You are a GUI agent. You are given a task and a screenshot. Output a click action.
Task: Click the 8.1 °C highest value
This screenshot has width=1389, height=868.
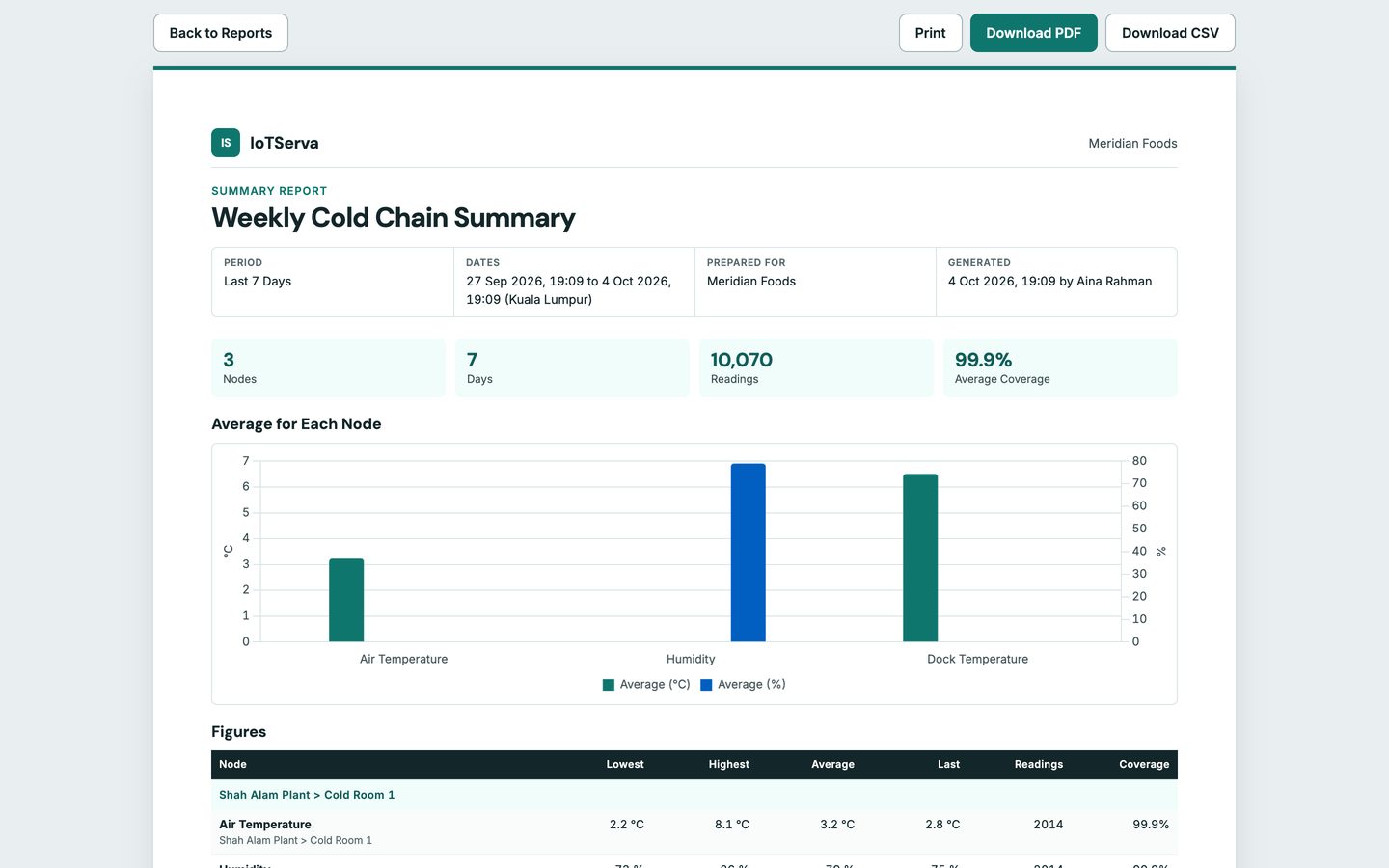[x=732, y=825]
